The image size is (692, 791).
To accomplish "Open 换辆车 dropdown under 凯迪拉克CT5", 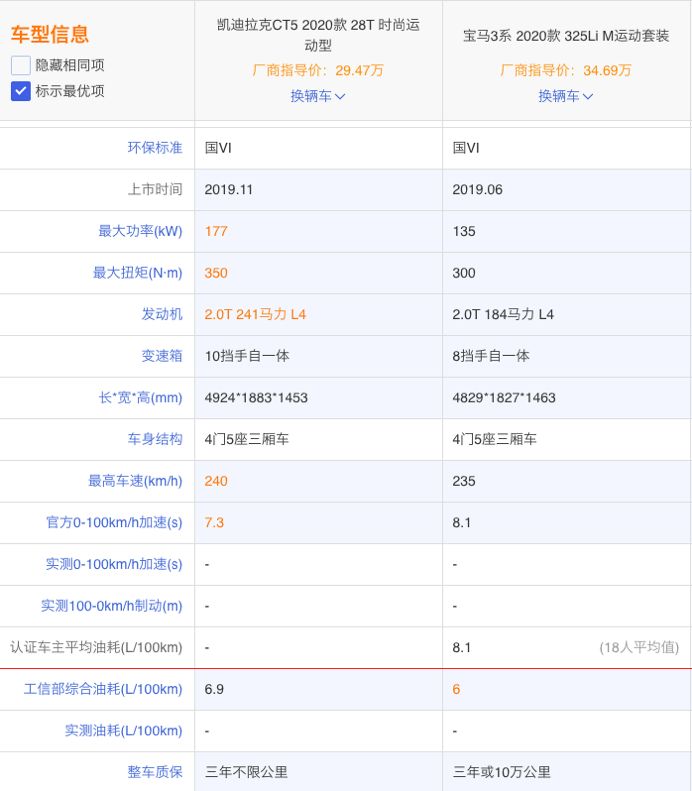I will (318, 96).
